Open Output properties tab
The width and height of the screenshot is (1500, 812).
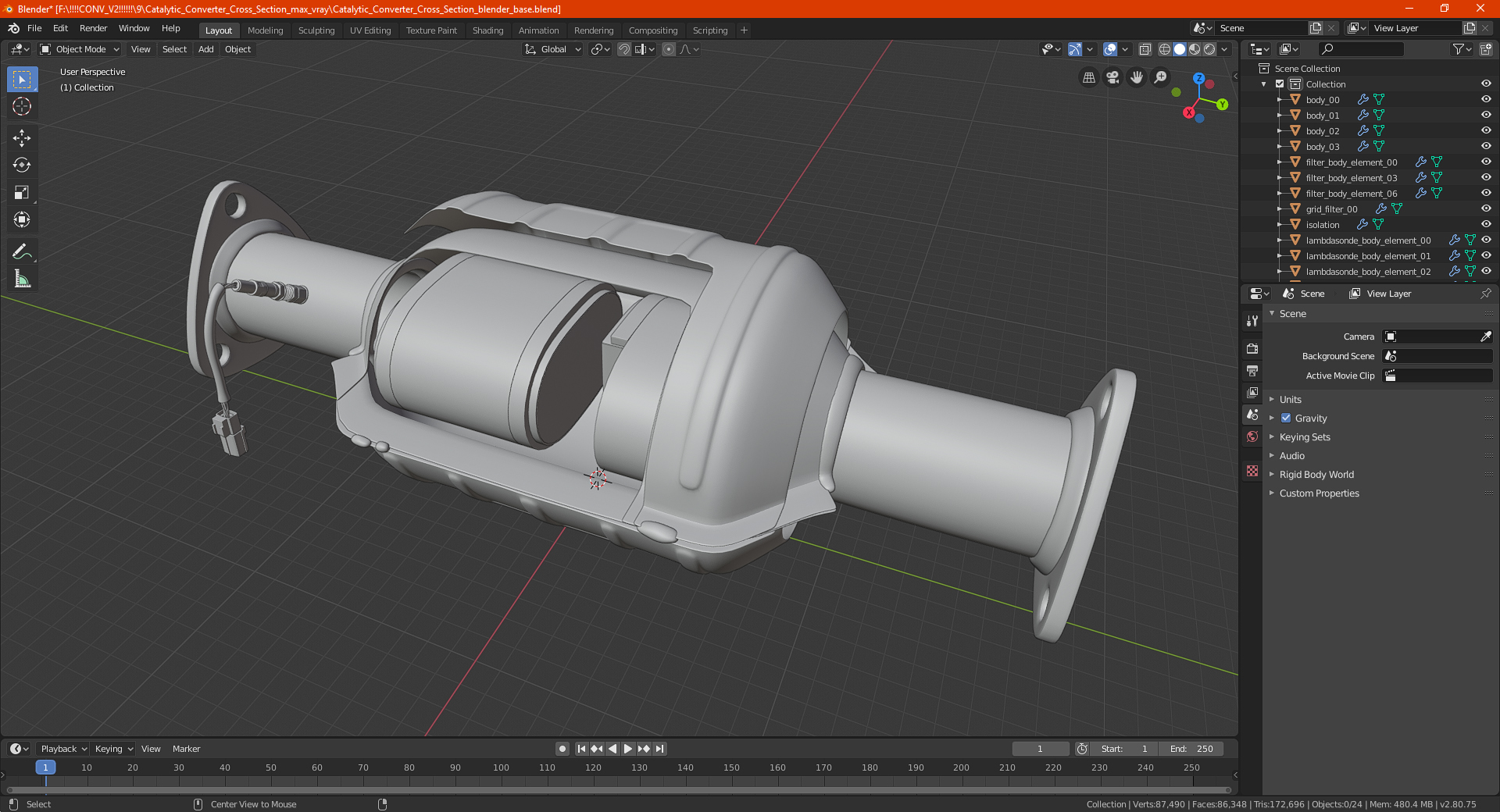[1252, 370]
